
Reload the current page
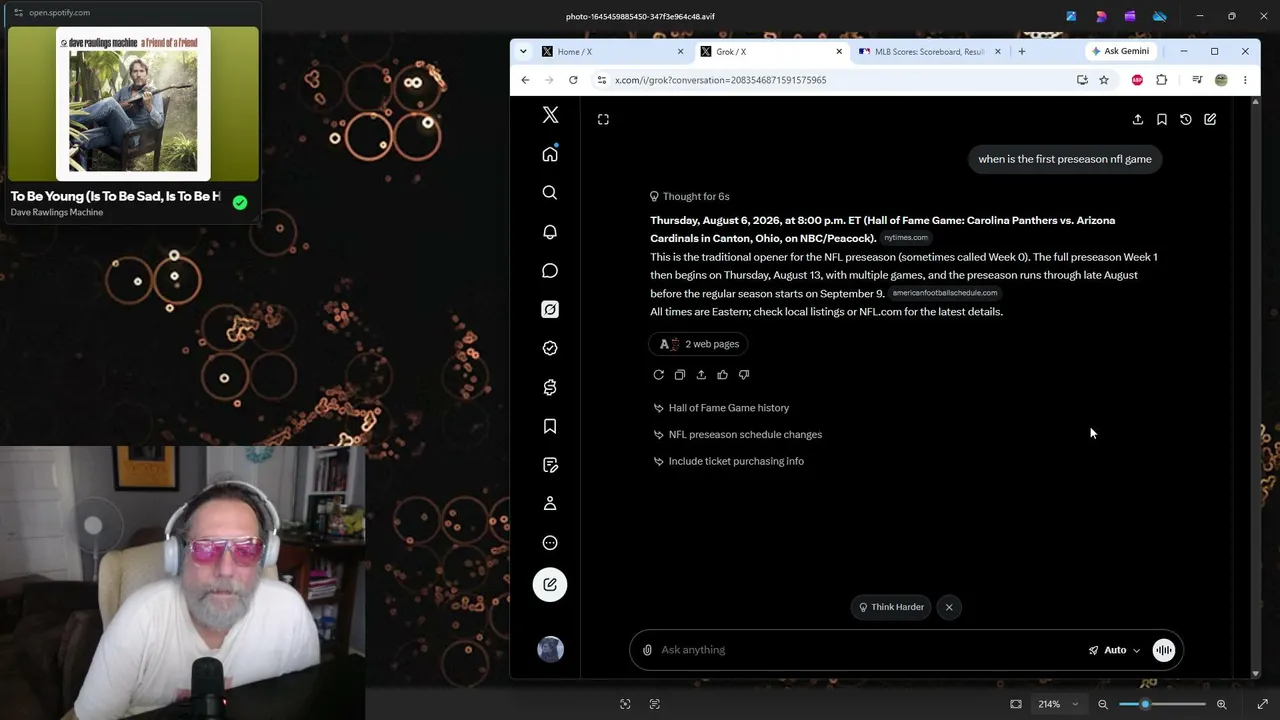point(573,80)
